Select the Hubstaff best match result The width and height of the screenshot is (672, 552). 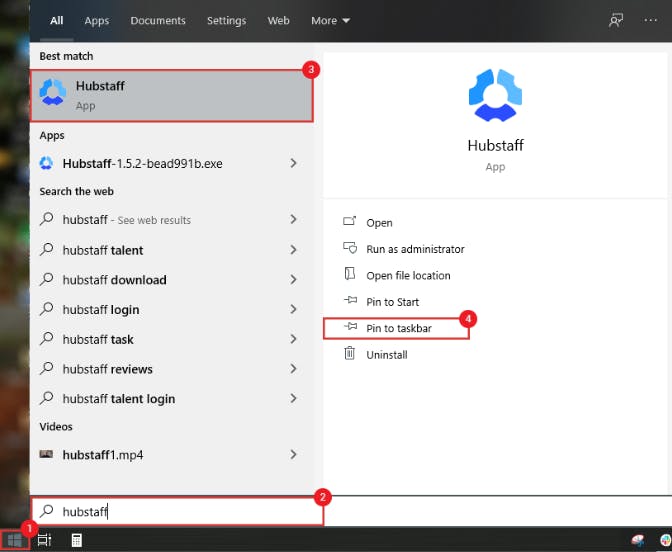tap(171, 96)
